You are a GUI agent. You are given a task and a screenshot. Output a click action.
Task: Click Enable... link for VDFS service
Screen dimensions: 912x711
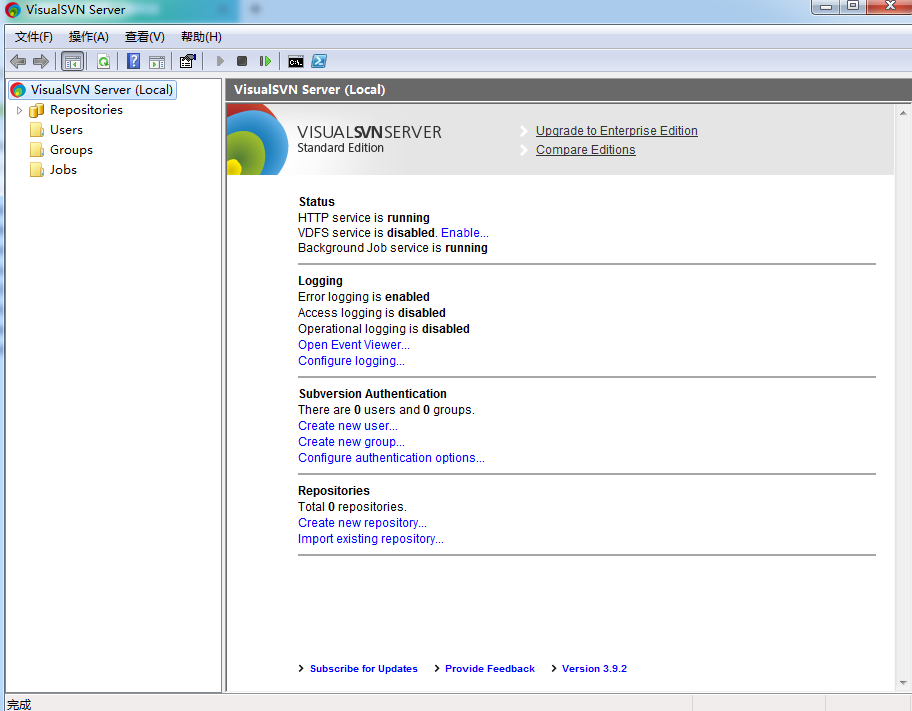point(465,233)
